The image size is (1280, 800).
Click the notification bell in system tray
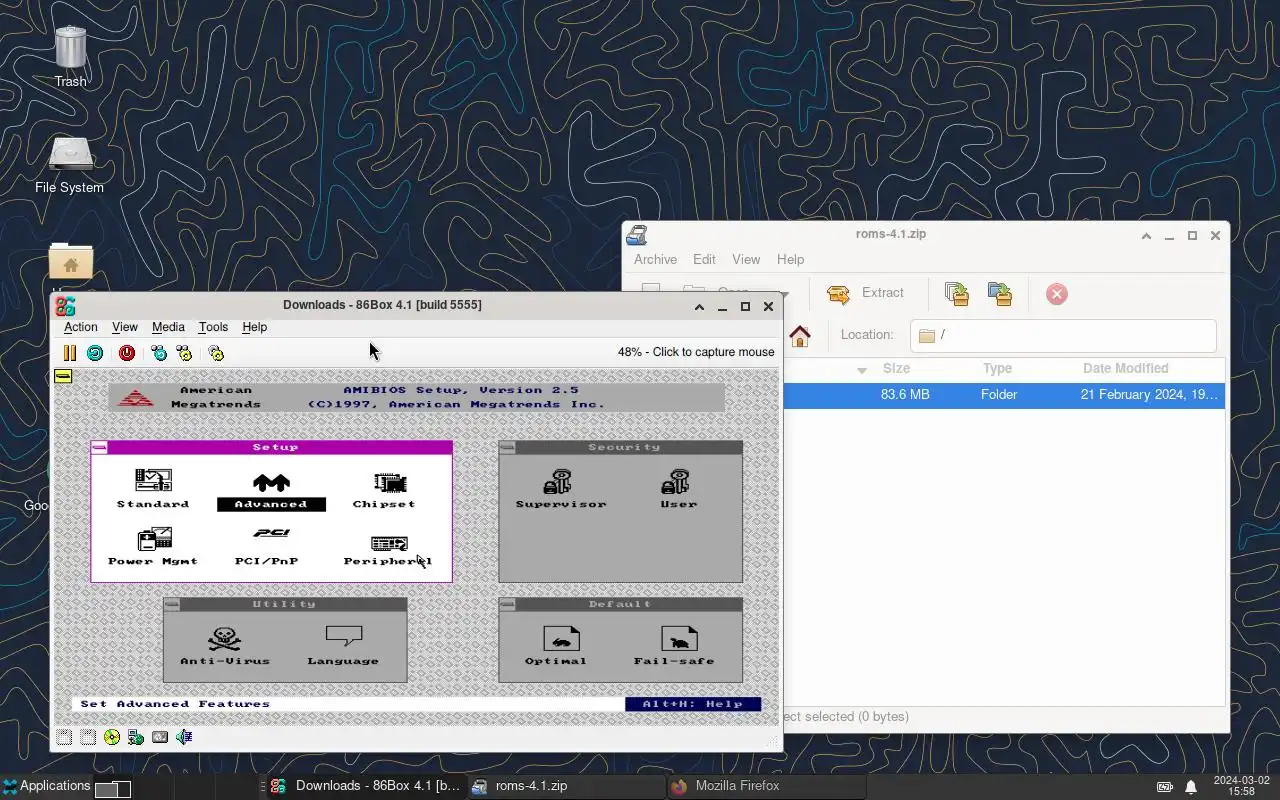(x=1191, y=786)
